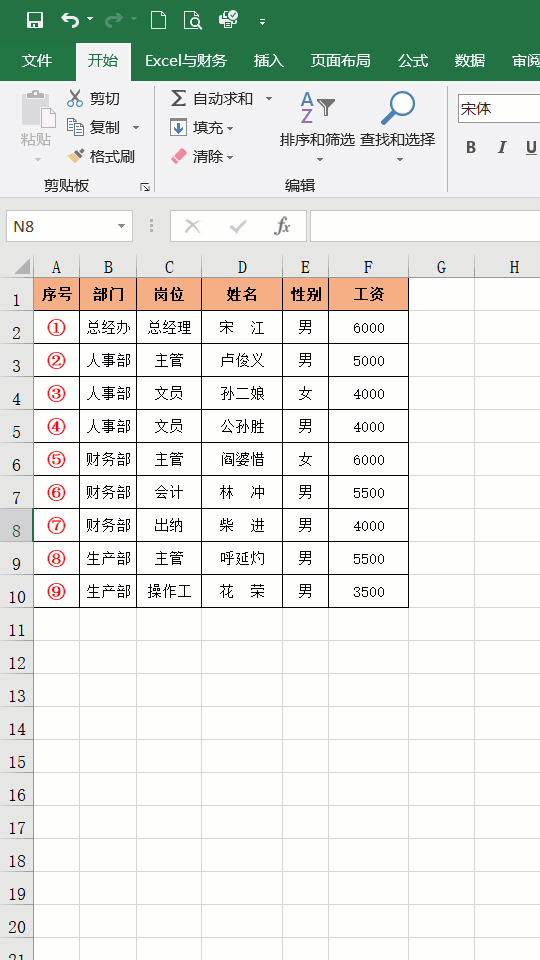
Task: Click the formula bar Enter checkmark icon
Action: pyautogui.click(x=238, y=227)
